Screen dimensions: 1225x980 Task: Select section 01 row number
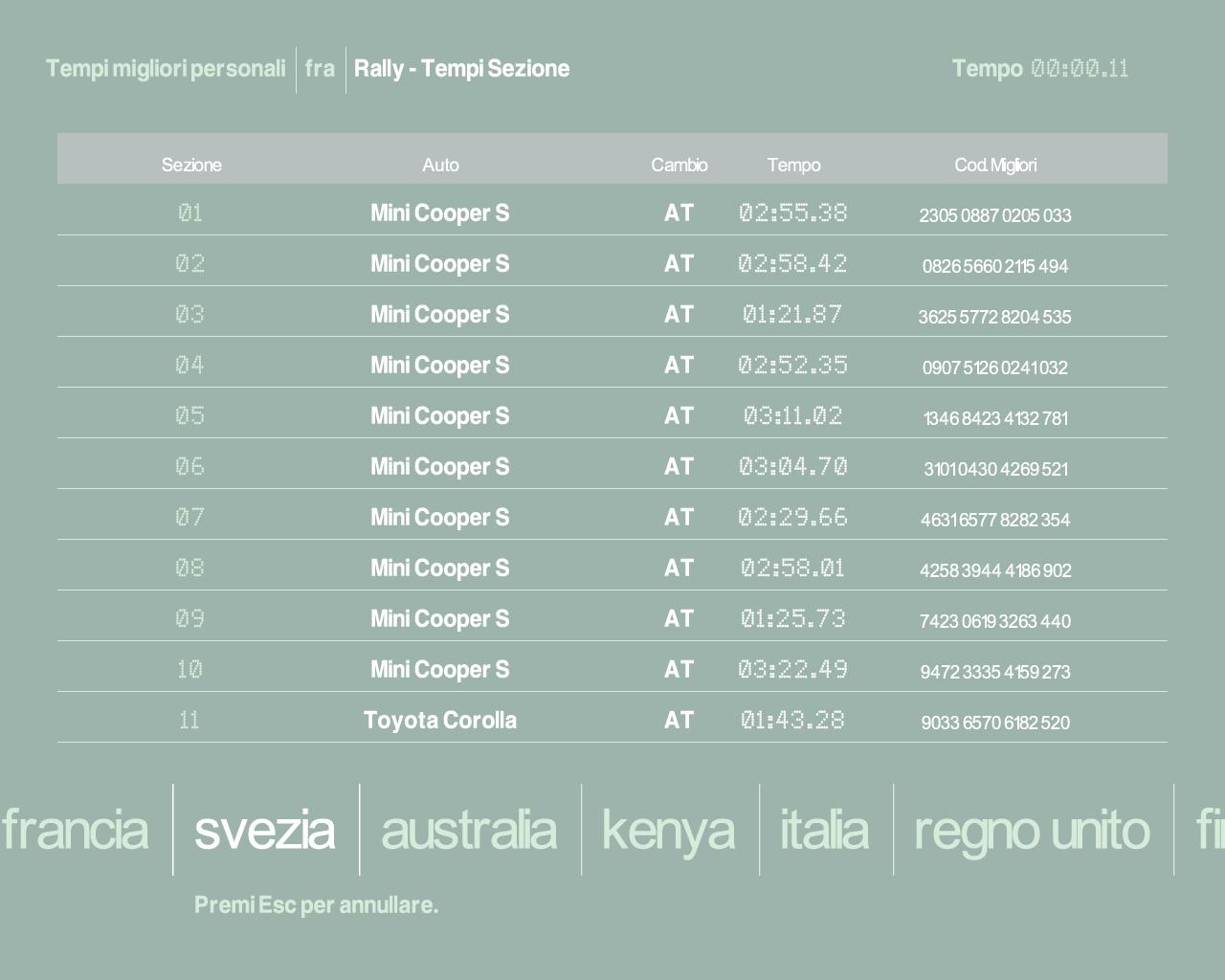[x=190, y=212]
